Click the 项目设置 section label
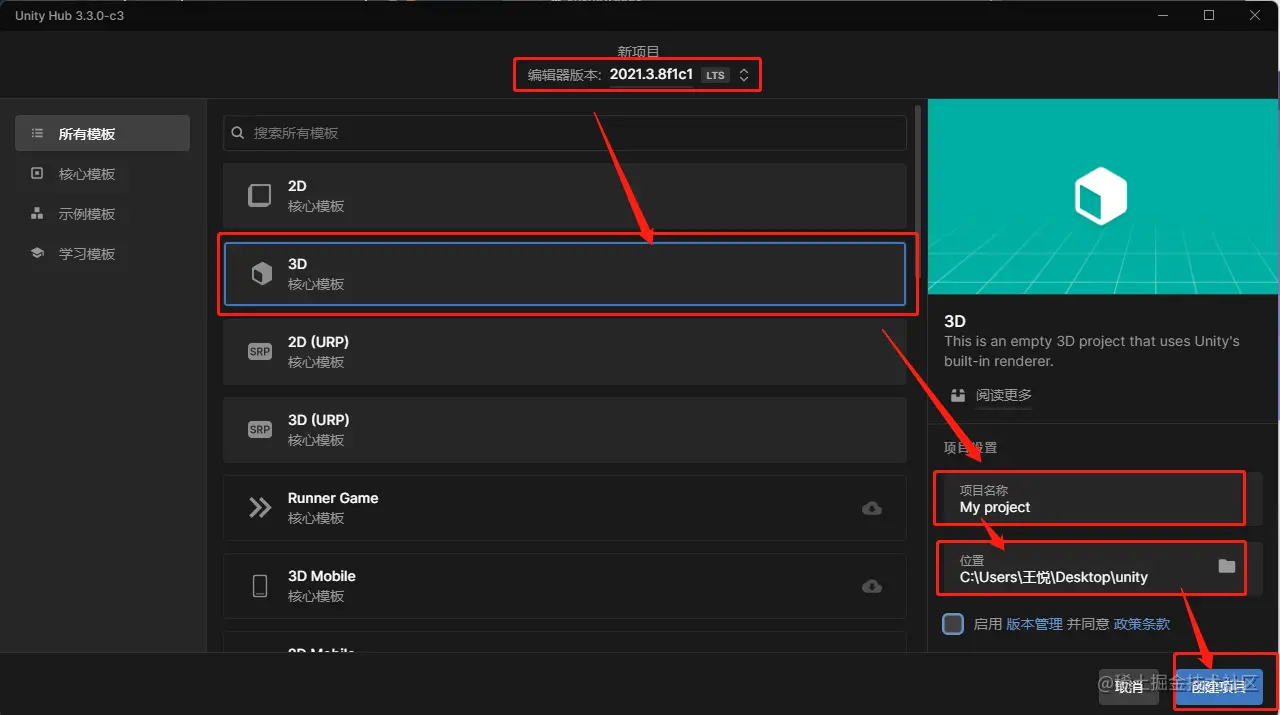This screenshot has height=715, width=1280. point(970,447)
